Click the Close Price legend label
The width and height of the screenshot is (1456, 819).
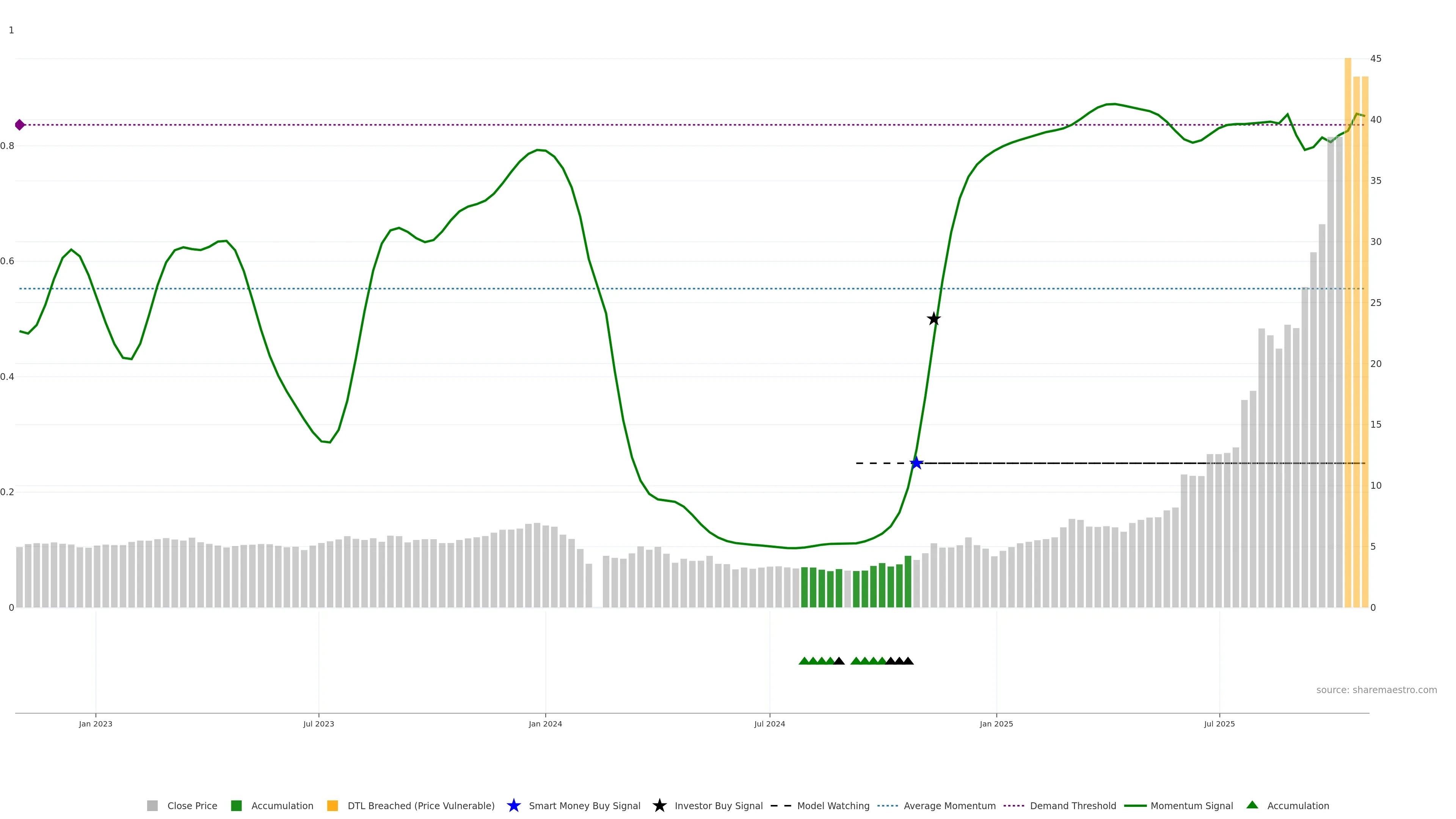(x=192, y=805)
